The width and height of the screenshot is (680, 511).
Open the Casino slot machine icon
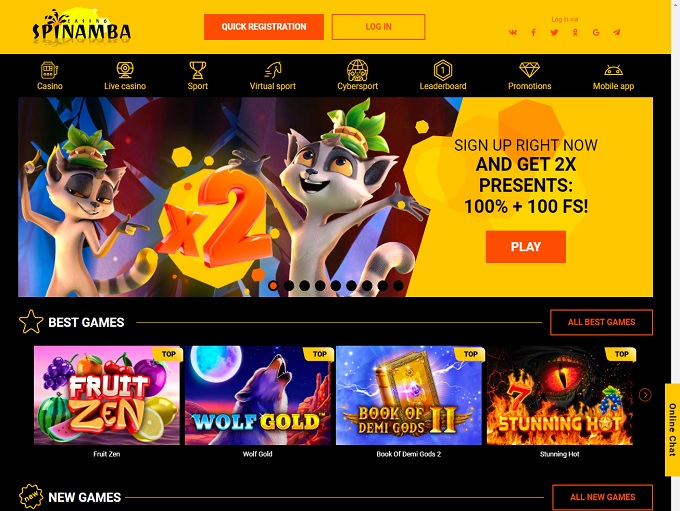pyautogui.click(x=49, y=69)
